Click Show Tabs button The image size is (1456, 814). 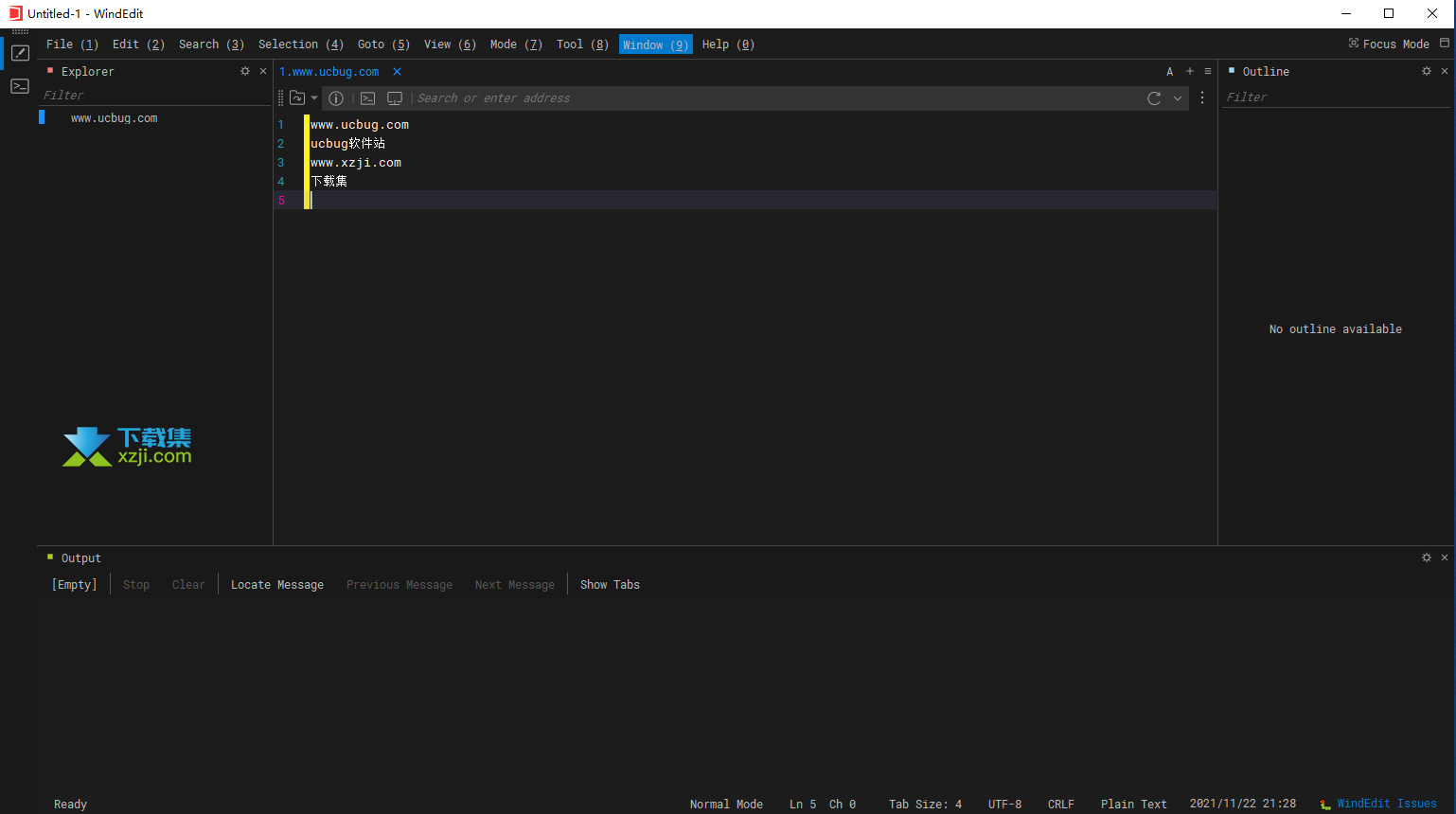610,585
